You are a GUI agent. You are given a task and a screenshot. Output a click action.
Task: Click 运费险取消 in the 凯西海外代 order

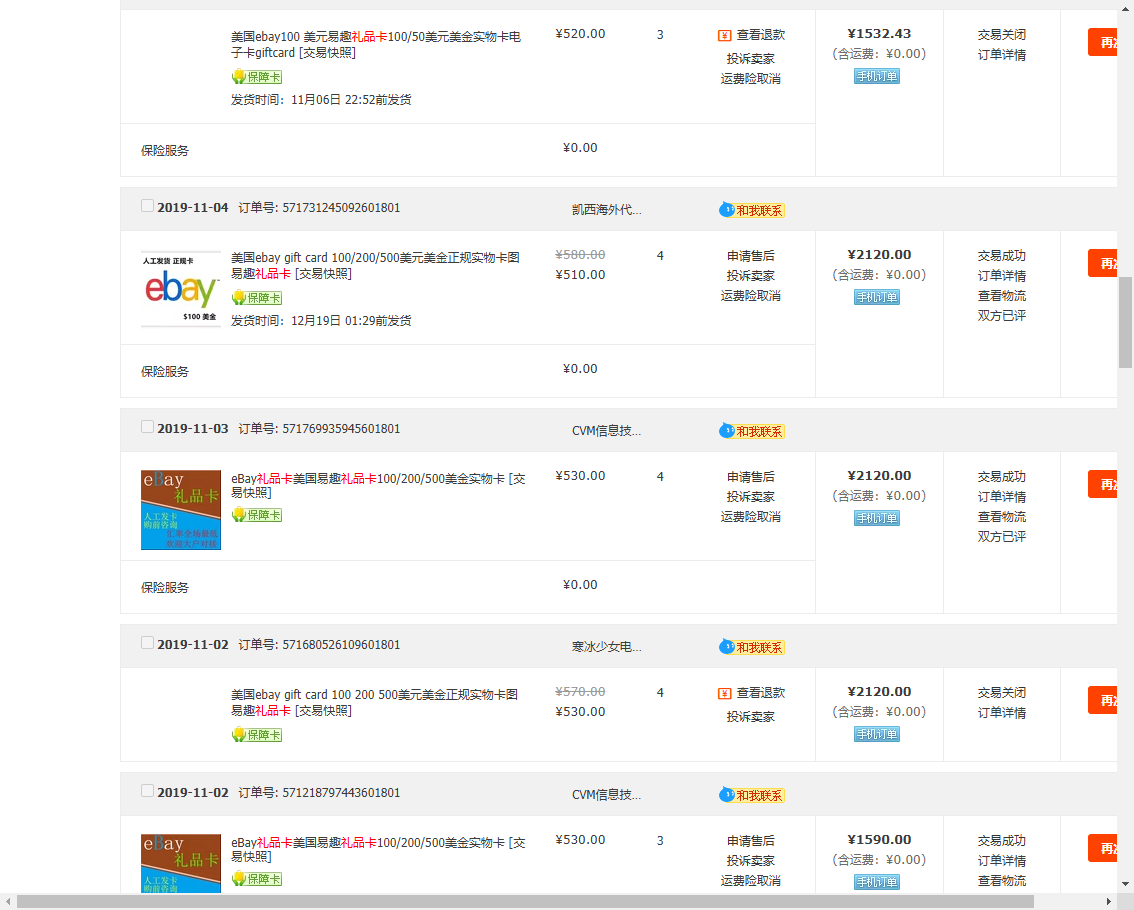(751, 296)
